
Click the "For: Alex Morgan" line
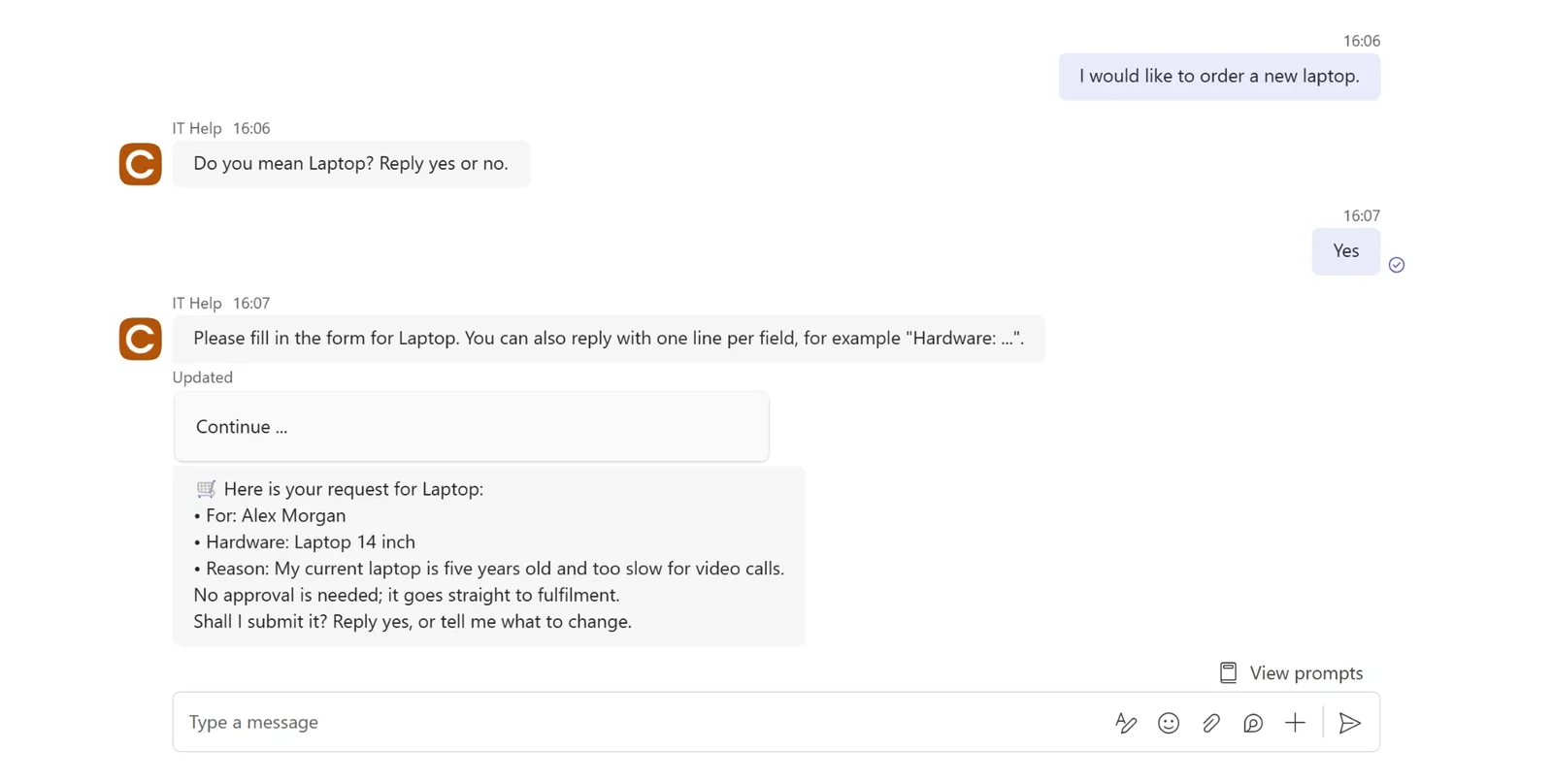(x=270, y=515)
